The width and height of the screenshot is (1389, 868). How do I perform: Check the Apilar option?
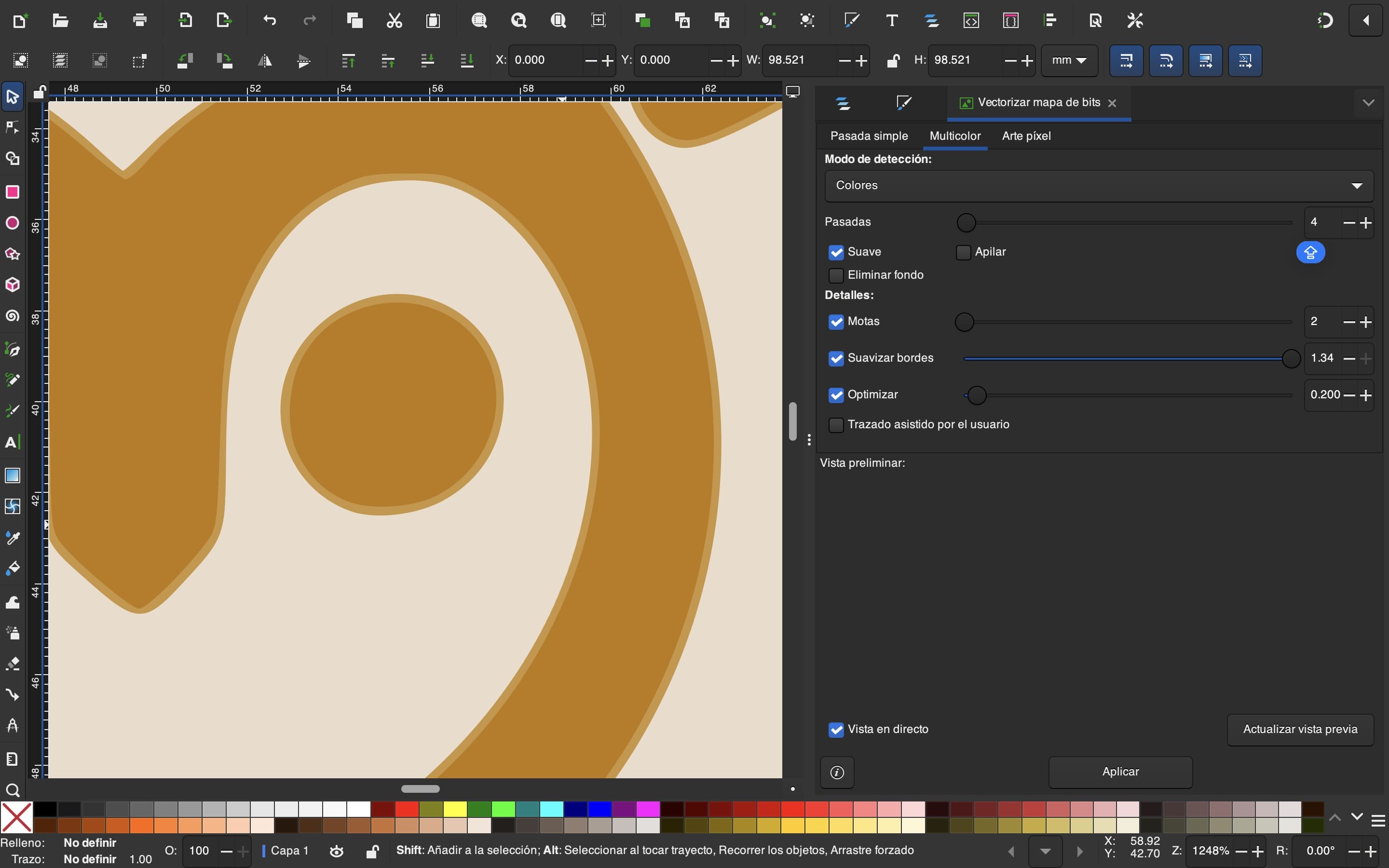tap(963, 253)
